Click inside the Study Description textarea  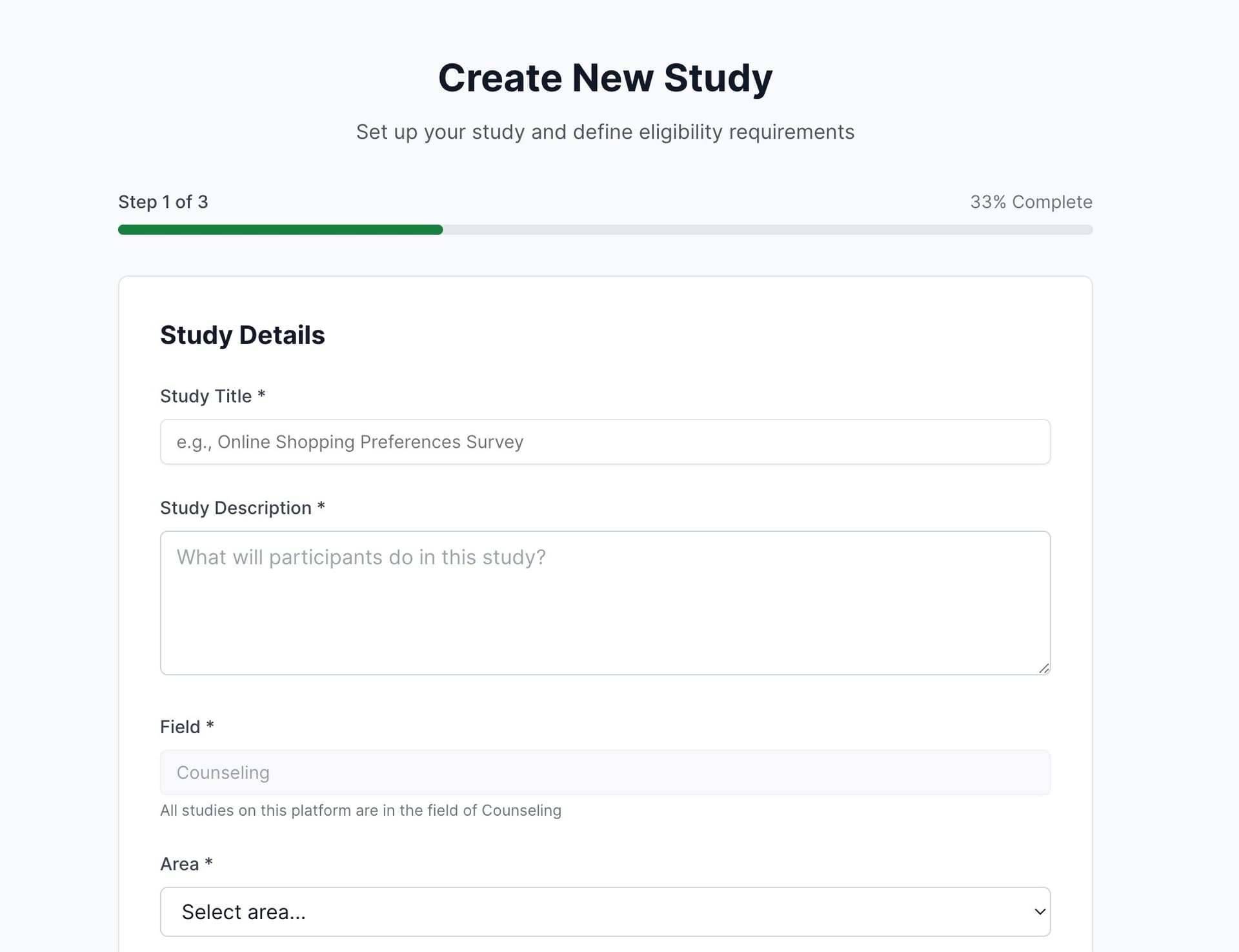click(604, 600)
